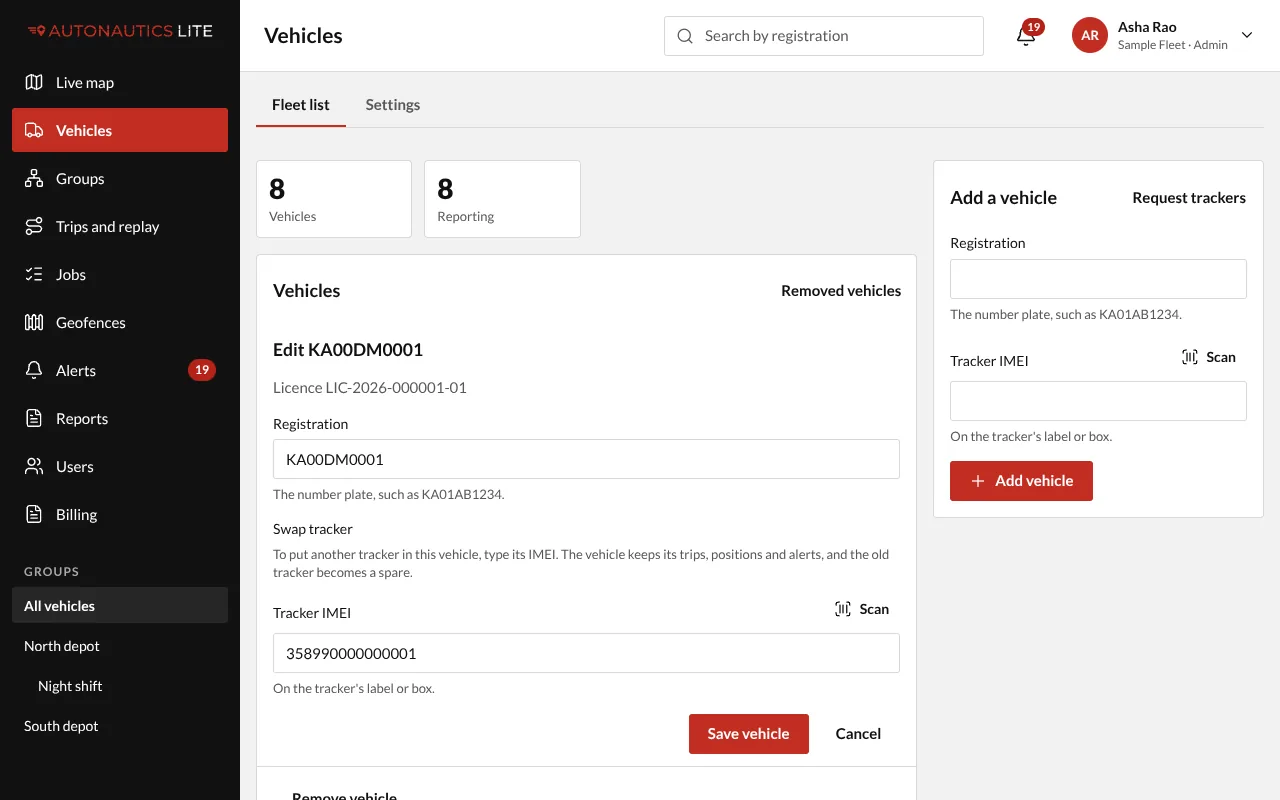The width and height of the screenshot is (1280, 800).
Task: Select All vehicles group
Action: 120,606
